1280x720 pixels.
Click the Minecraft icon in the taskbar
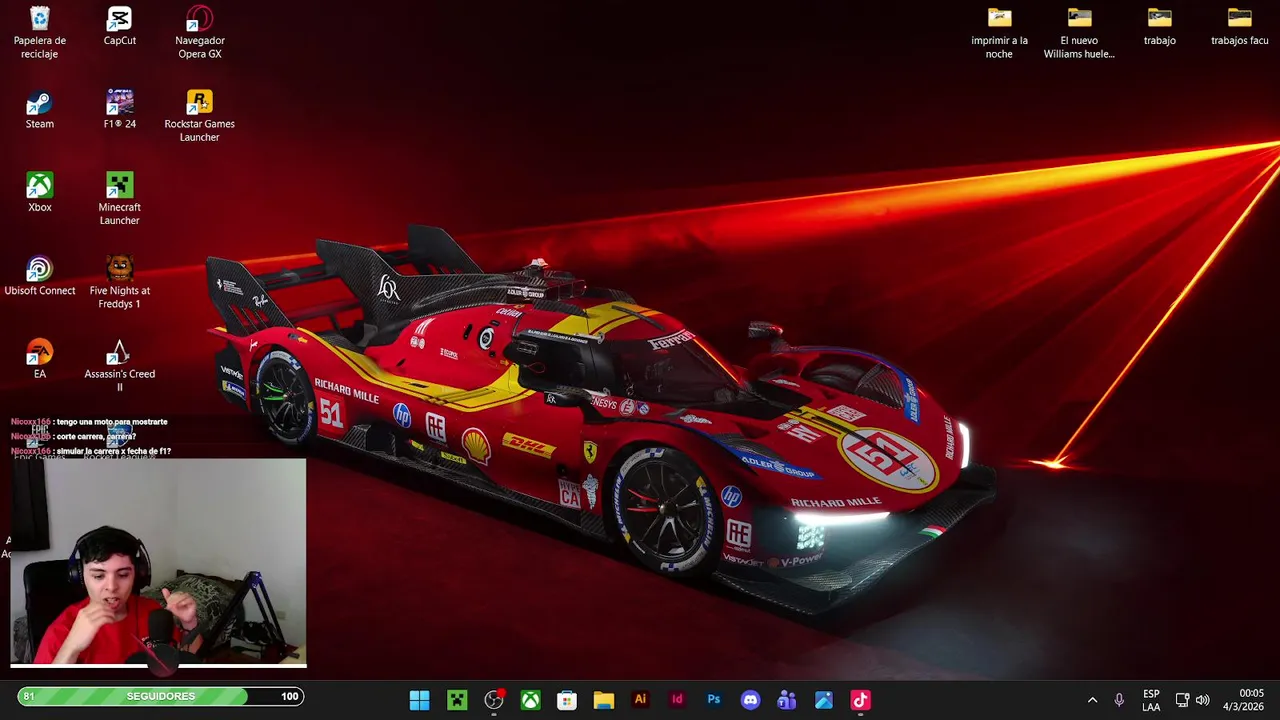(457, 700)
